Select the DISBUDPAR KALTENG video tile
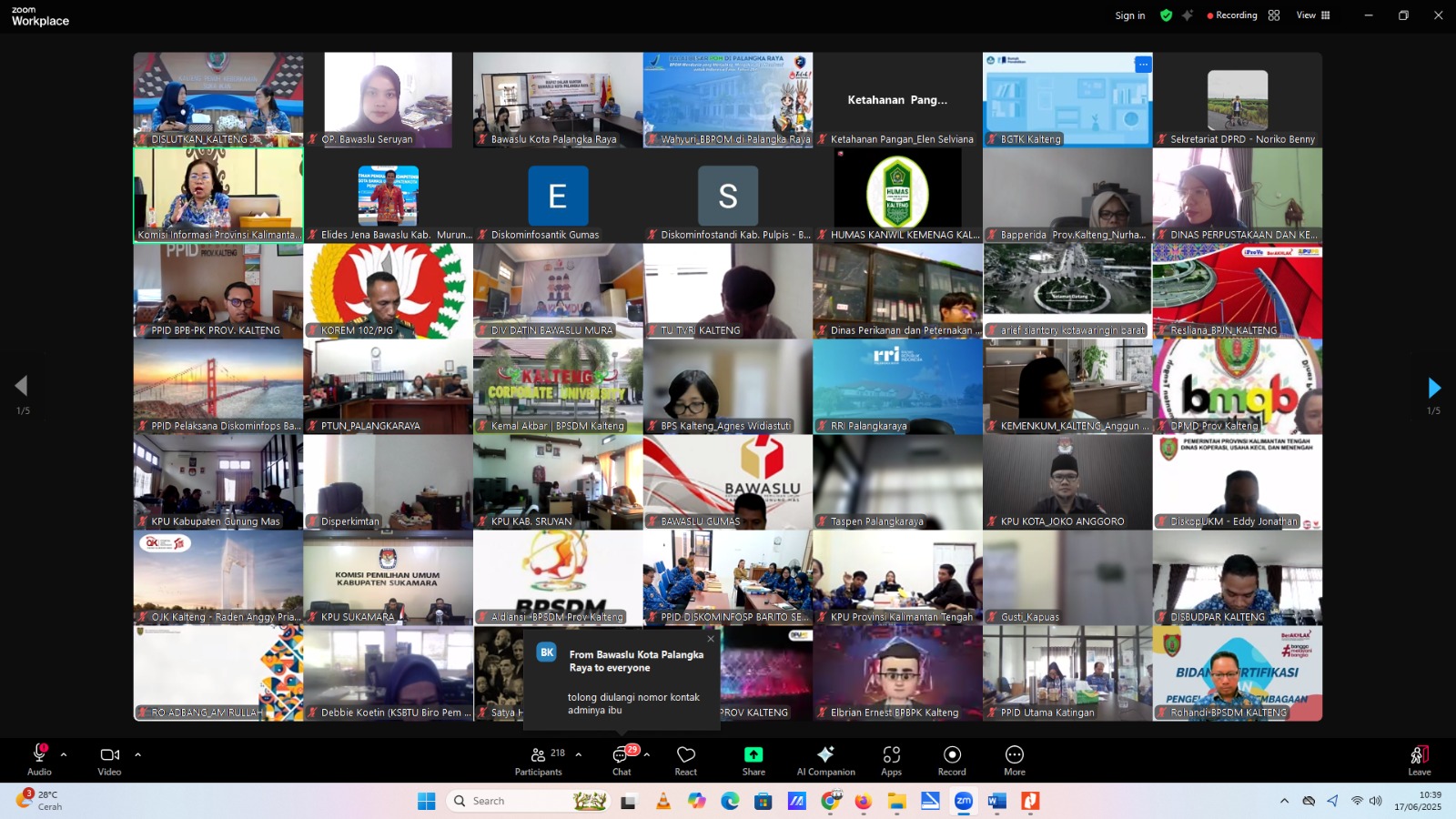 coord(1238,578)
